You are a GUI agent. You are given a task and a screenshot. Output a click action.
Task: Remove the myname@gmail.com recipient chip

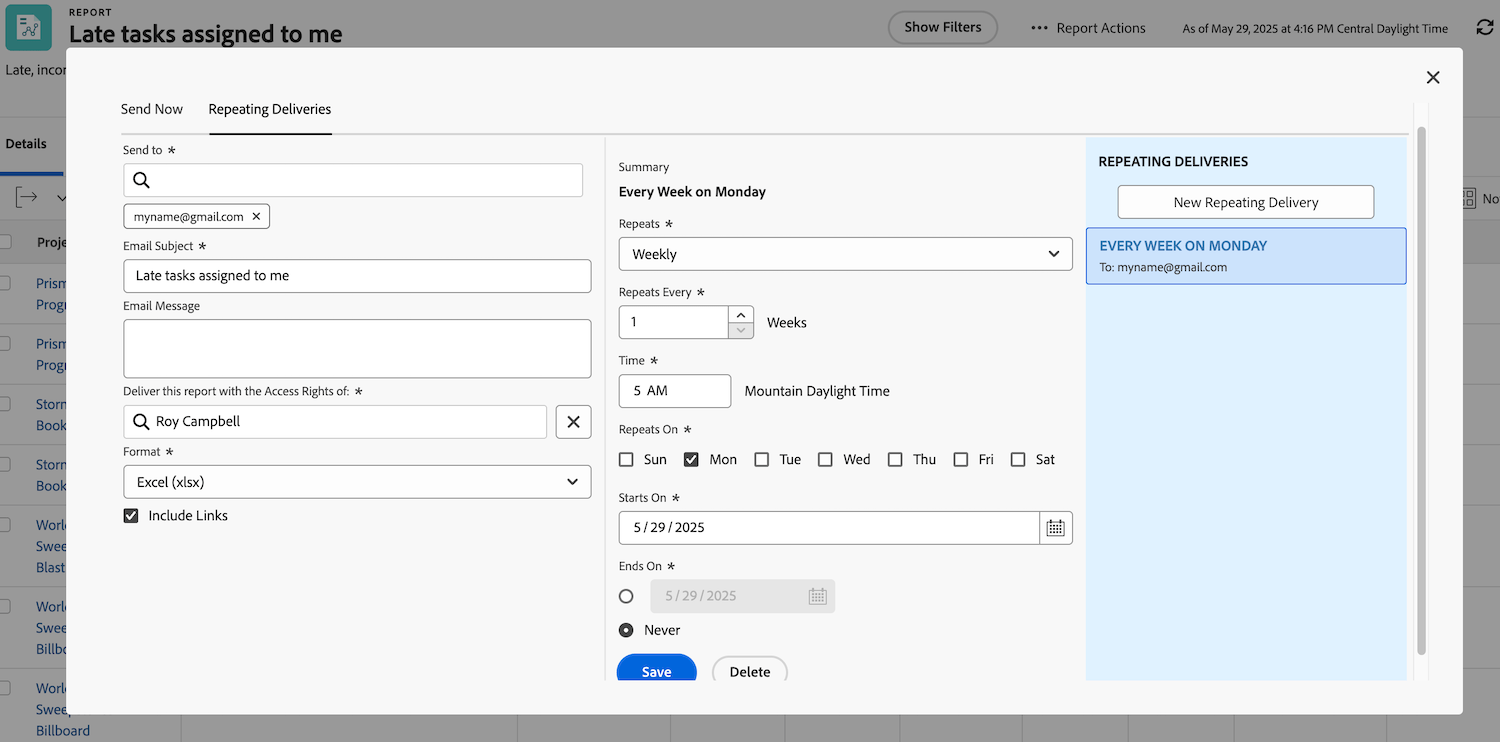[257, 216]
